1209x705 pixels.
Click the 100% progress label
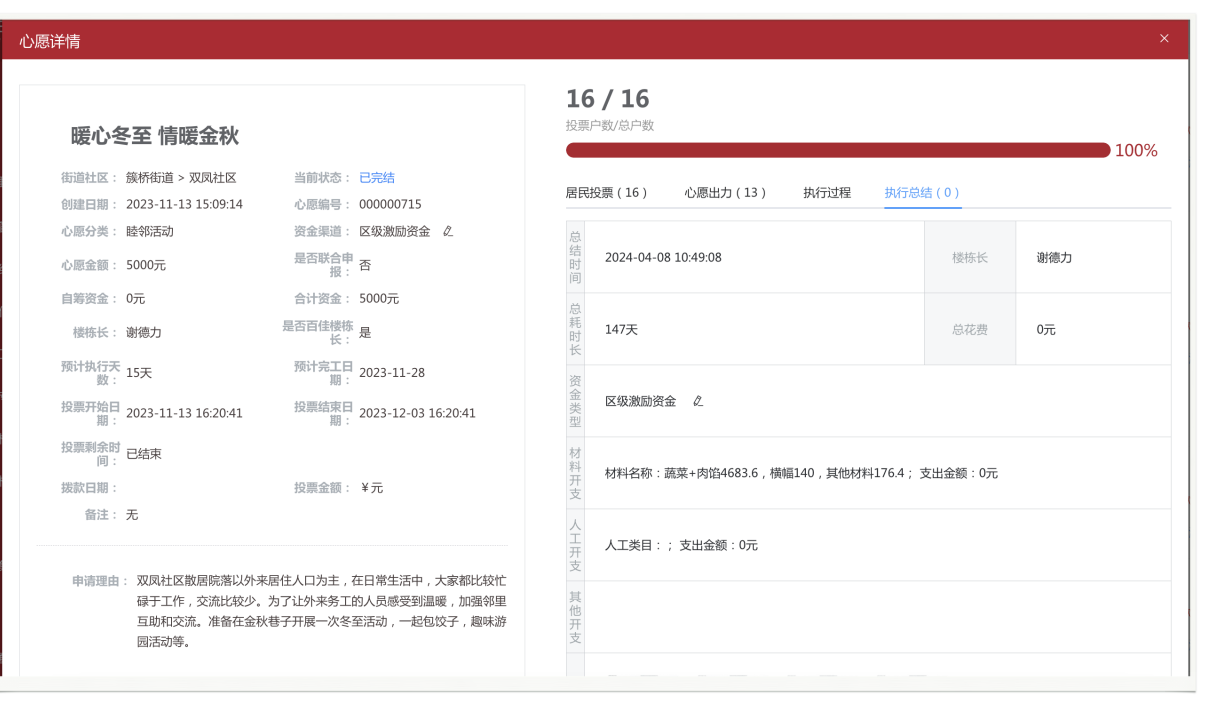pyautogui.click(x=1136, y=151)
